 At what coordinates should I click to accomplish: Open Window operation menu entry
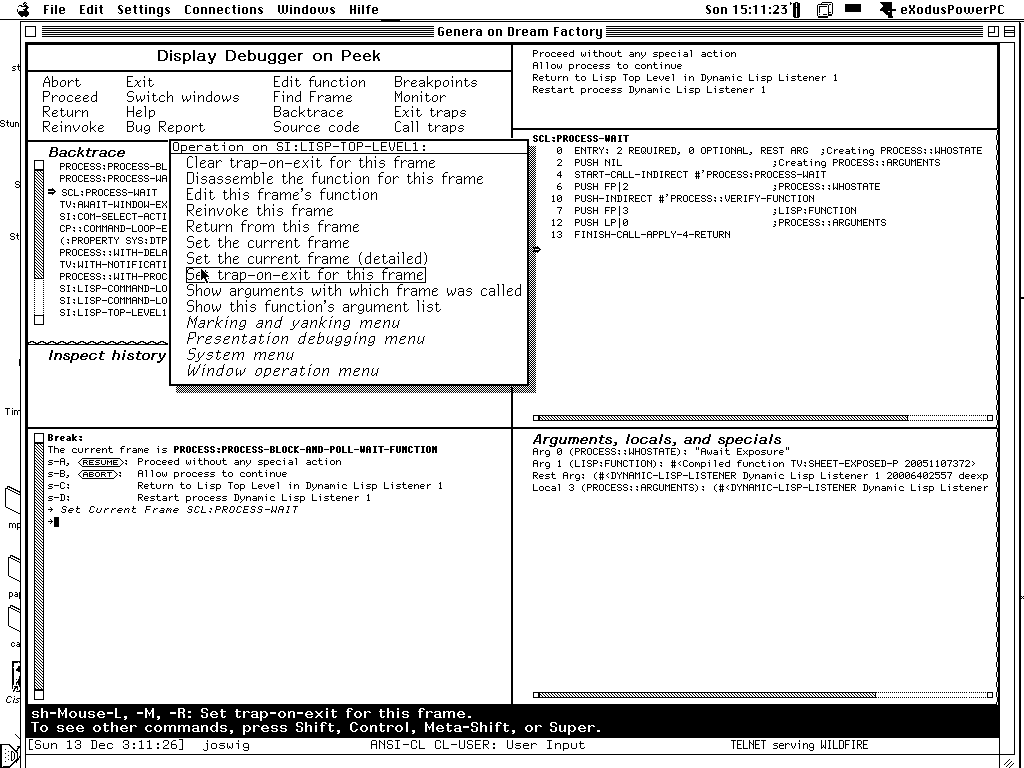point(283,371)
